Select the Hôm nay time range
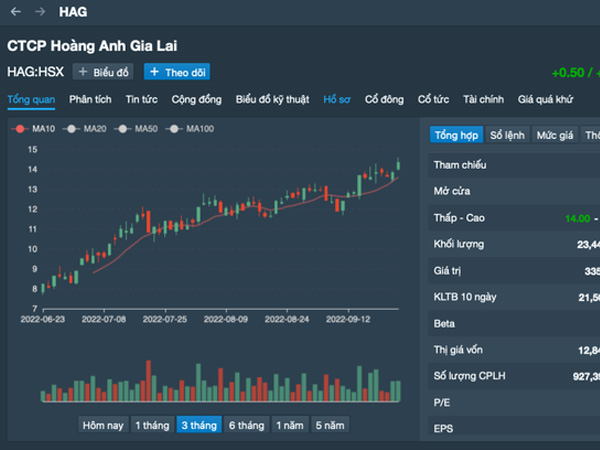This screenshot has width=600, height=450. pos(103,425)
